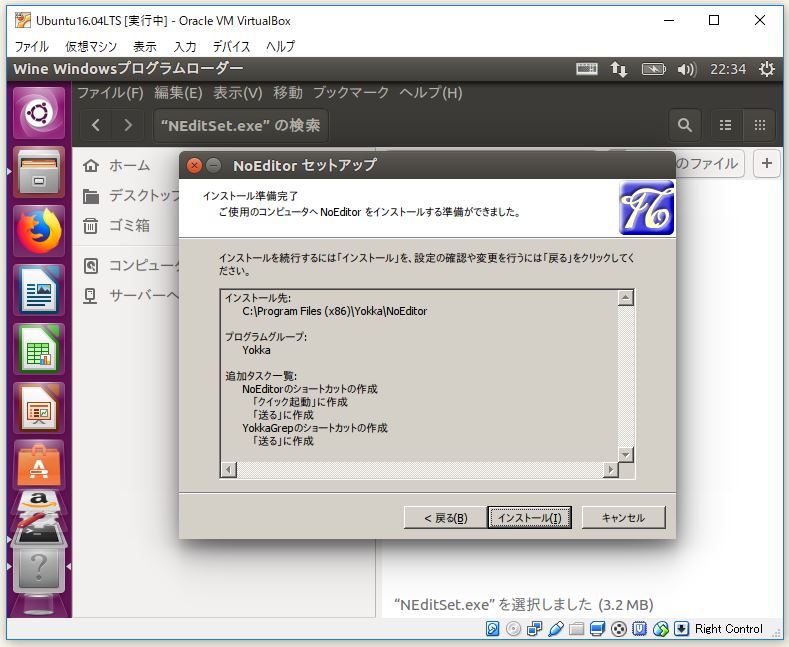The width and height of the screenshot is (789, 647).
Task: Open the system power gear menu
Action: 766,69
